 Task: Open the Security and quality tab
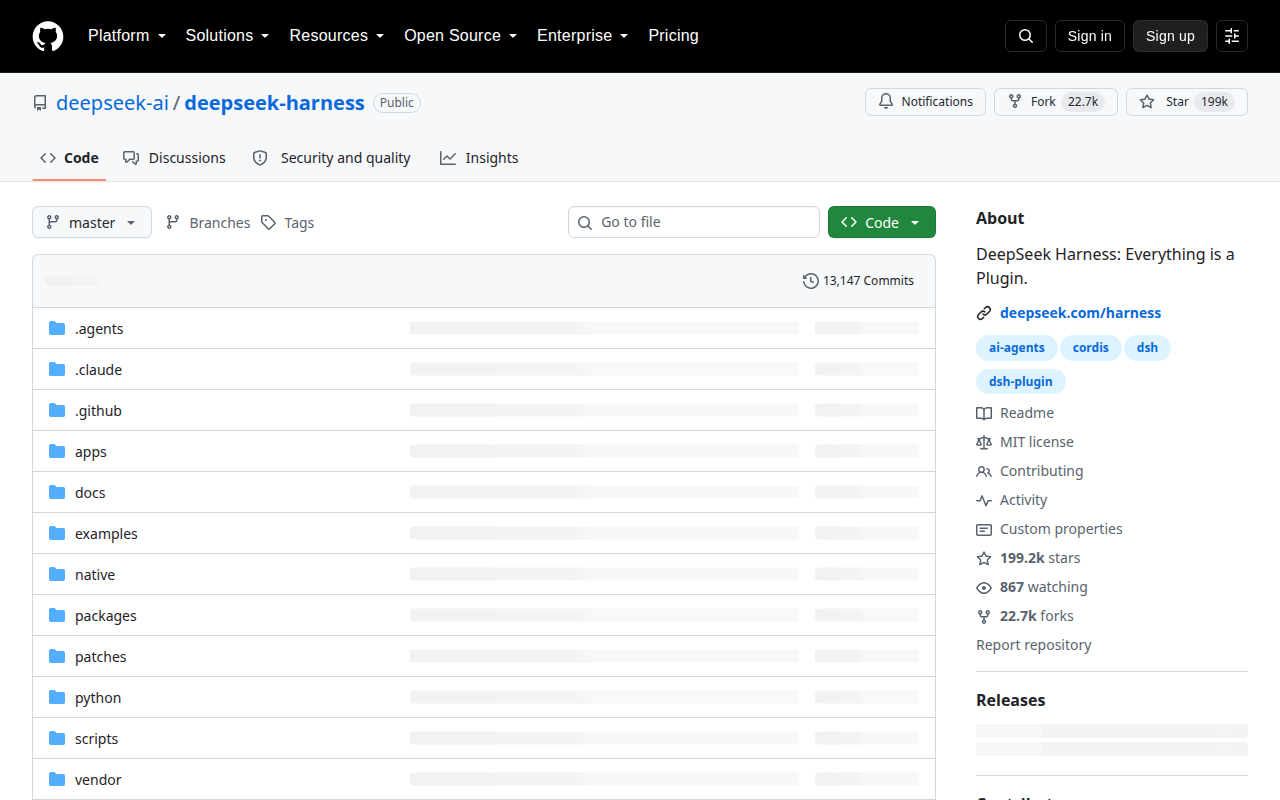(x=331, y=158)
